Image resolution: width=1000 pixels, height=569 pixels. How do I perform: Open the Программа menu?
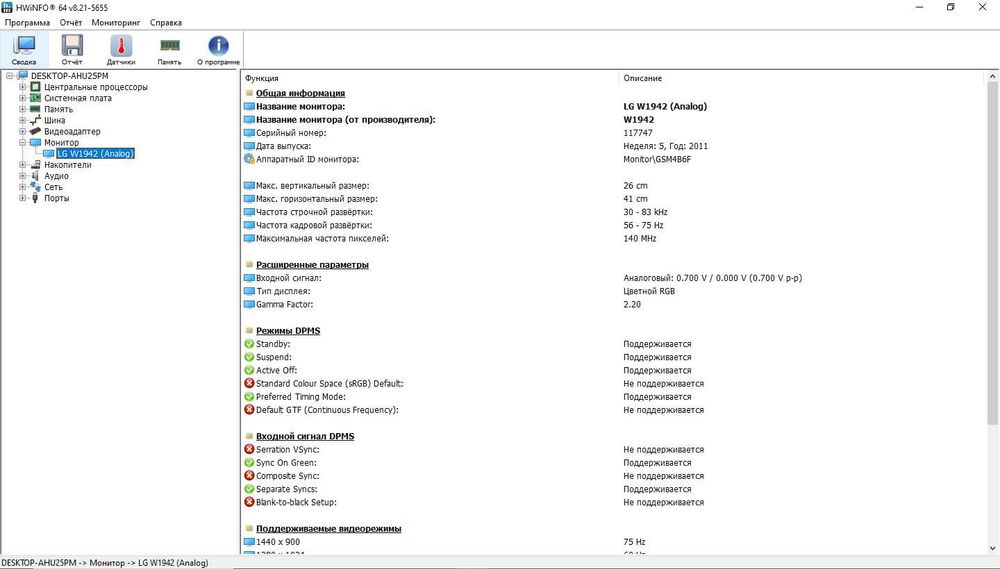click(27, 22)
